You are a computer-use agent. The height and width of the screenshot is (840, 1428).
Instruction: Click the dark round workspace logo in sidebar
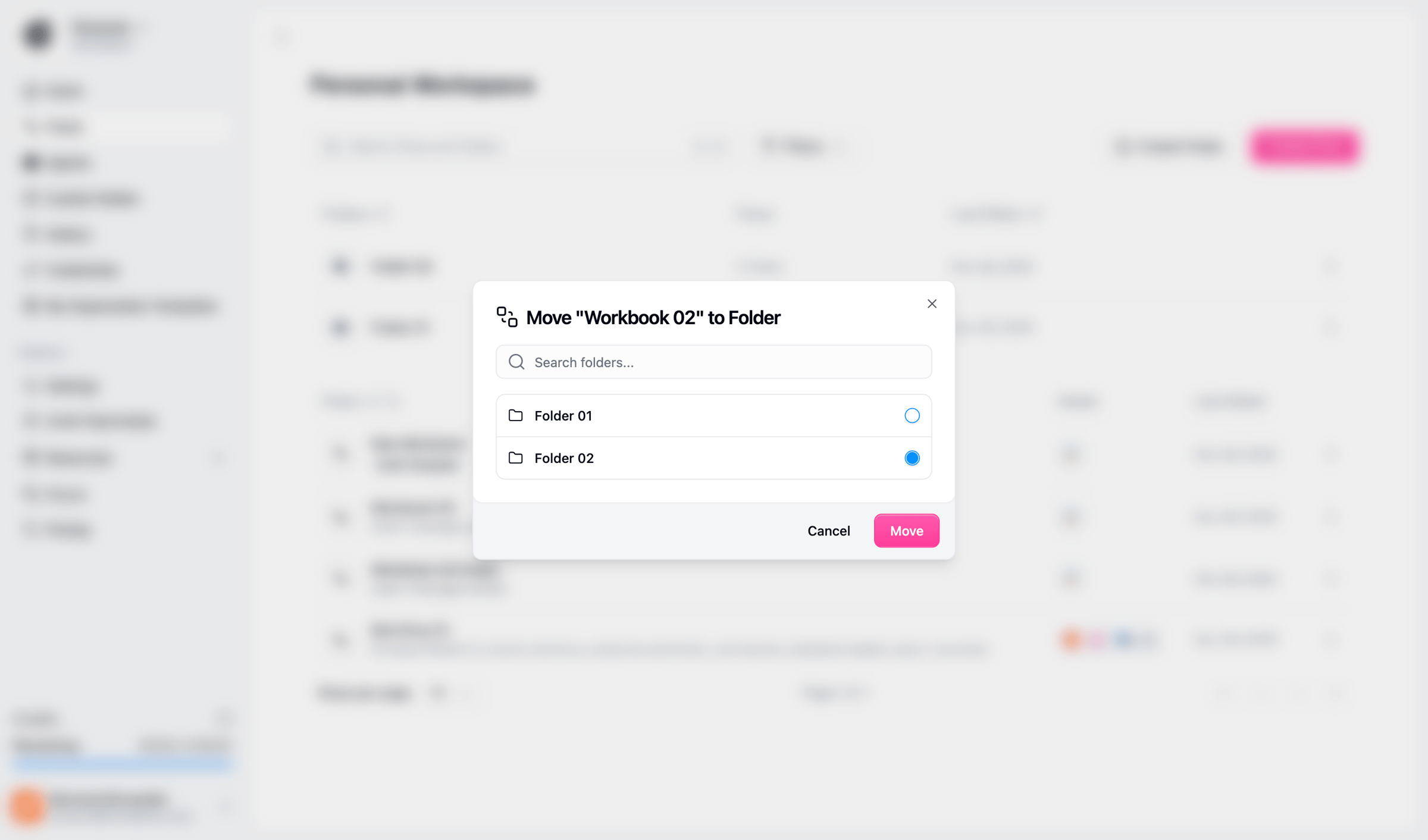coord(38,34)
